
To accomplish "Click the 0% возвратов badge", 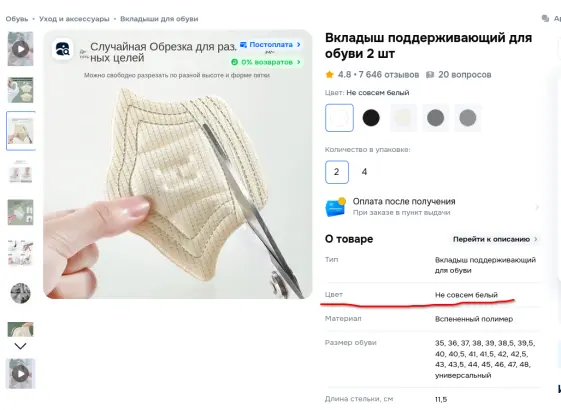I will click(266, 62).
